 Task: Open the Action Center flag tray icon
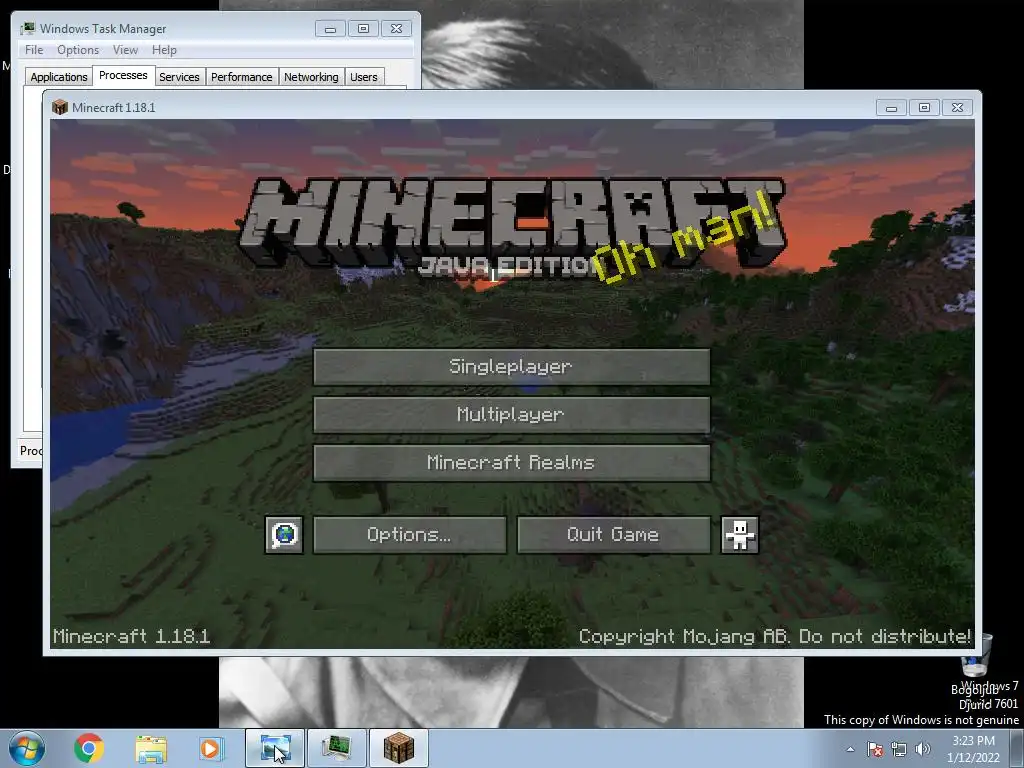click(874, 749)
